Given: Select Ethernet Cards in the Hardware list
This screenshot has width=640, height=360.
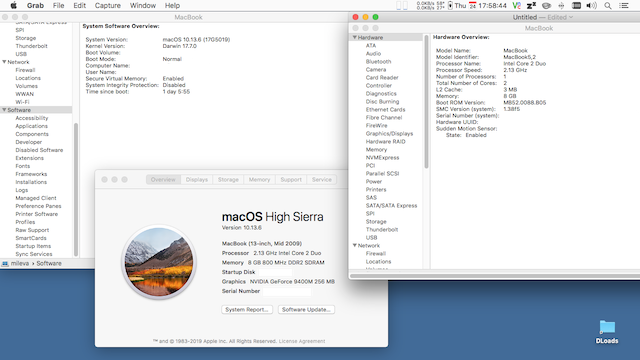Looking at the screenshot, I should point(385,110).
